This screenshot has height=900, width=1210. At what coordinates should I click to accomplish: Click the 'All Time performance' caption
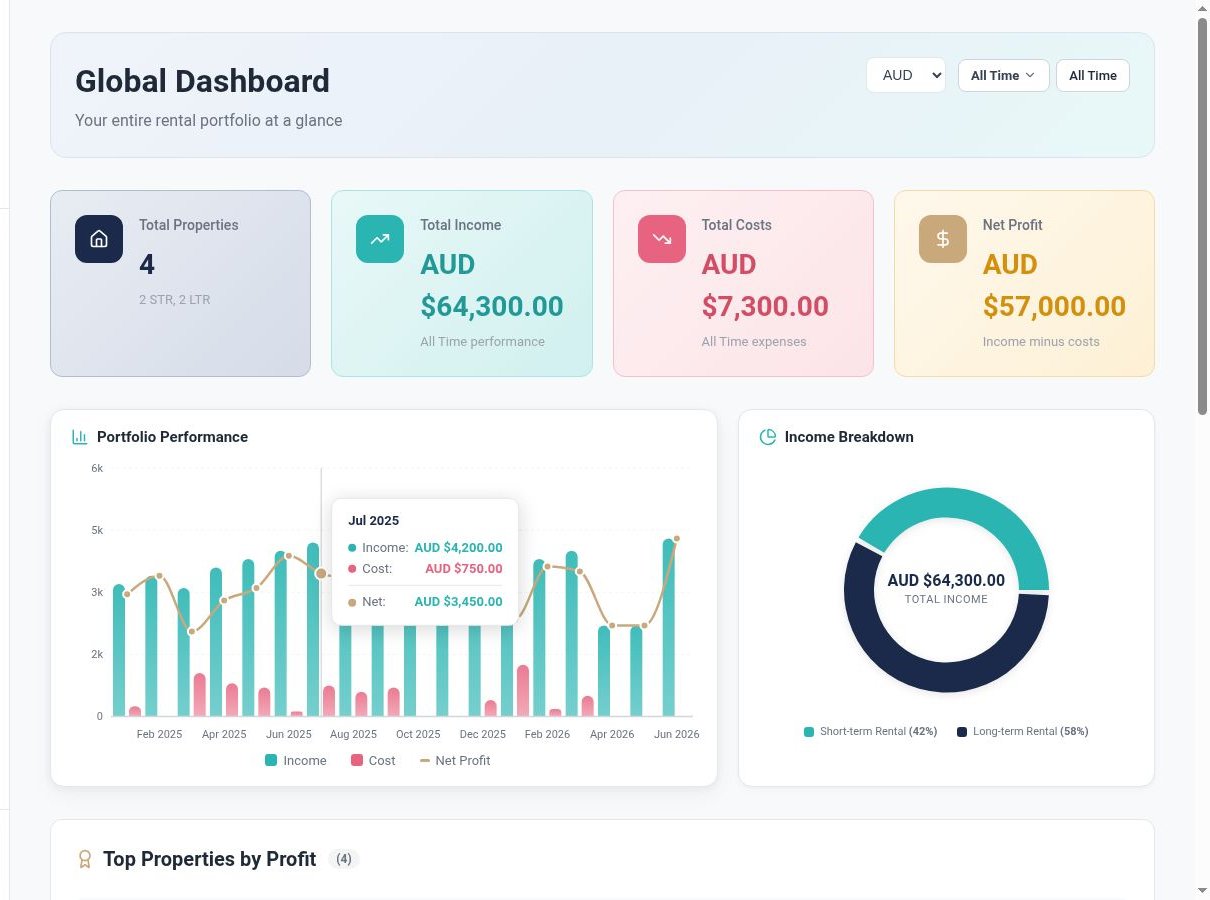click(x=482, y=342)
